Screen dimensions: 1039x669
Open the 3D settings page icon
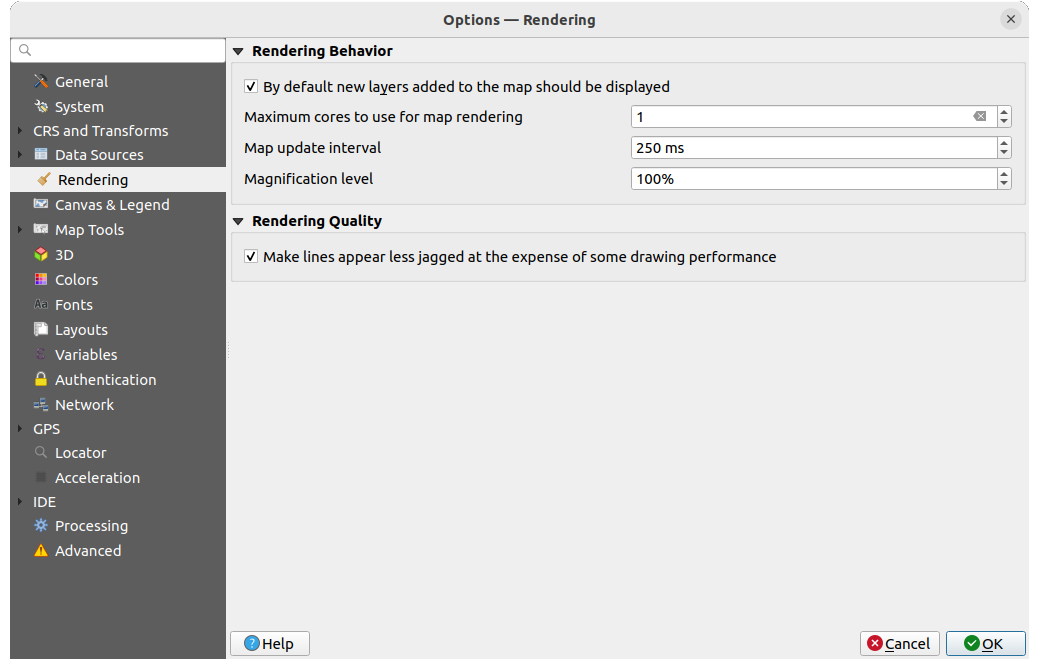(42, 254)
